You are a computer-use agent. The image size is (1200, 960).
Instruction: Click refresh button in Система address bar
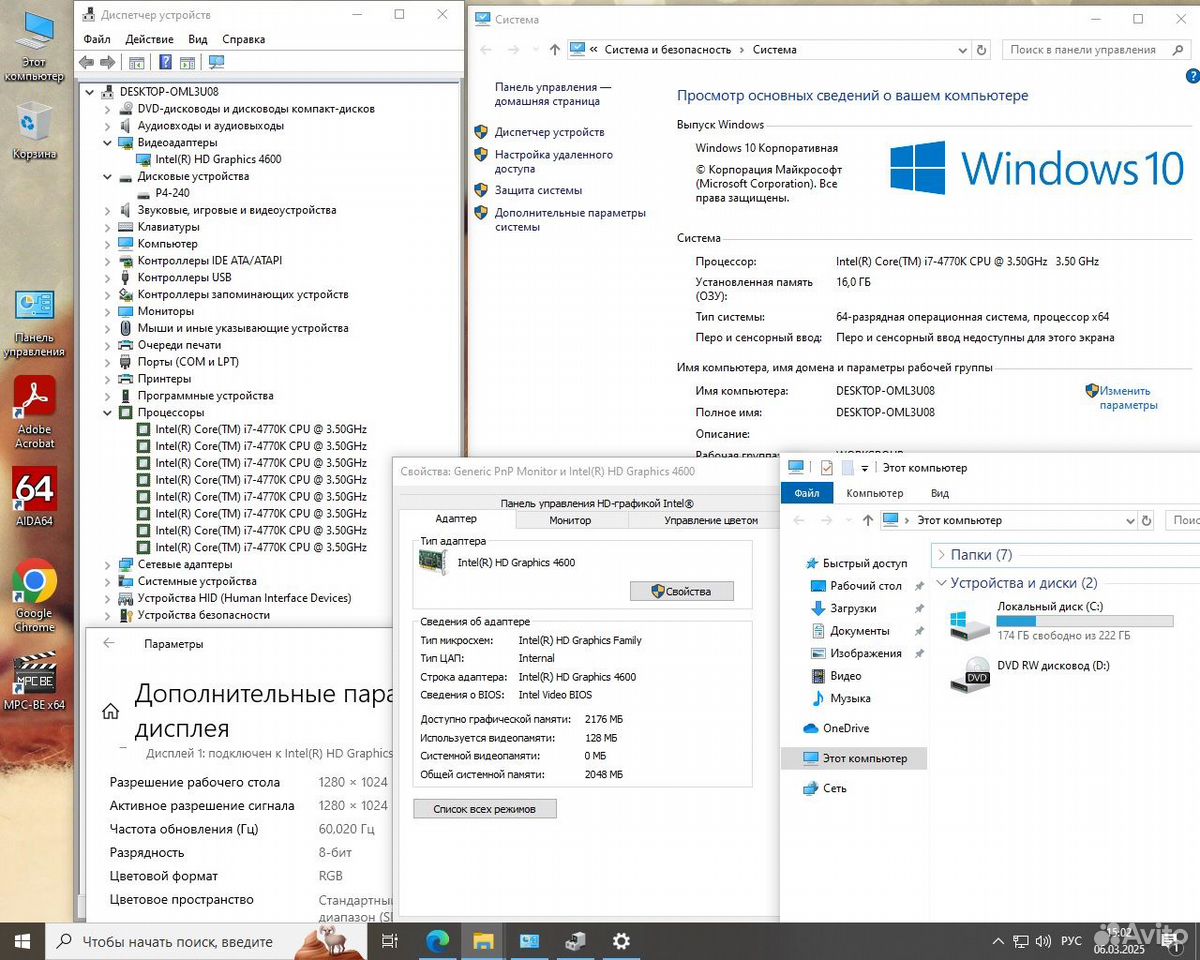click(x=982, y=49)
